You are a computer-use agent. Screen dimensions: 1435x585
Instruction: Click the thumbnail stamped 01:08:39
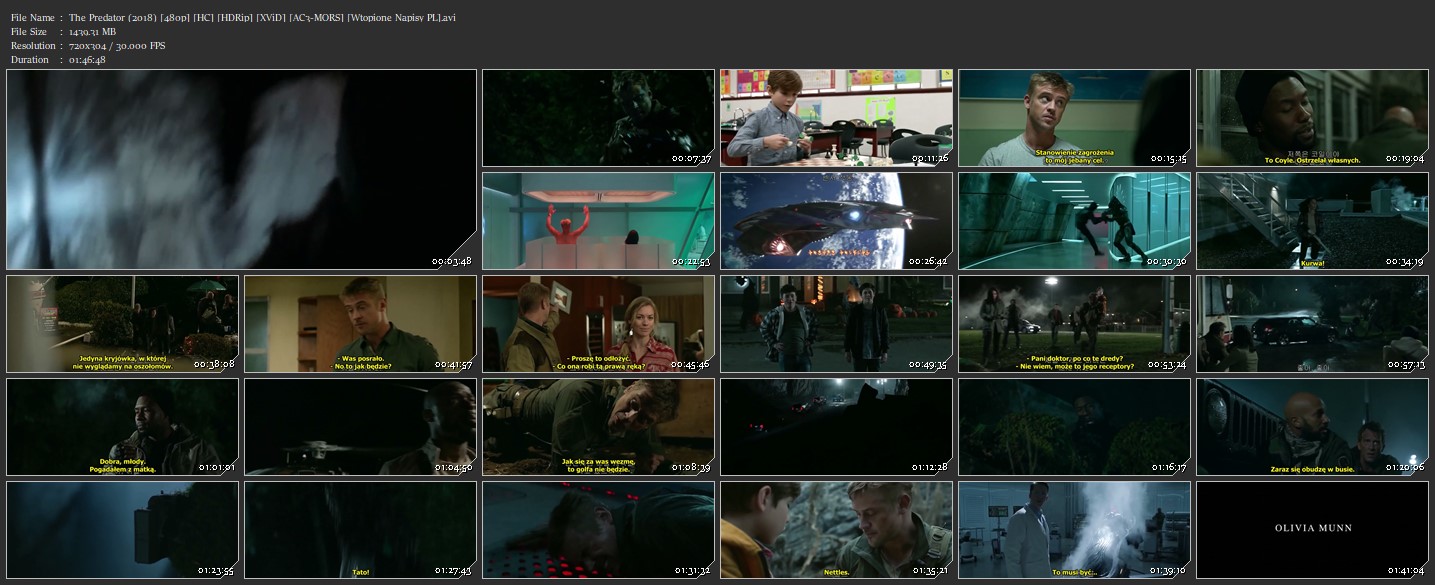point(598,427)
